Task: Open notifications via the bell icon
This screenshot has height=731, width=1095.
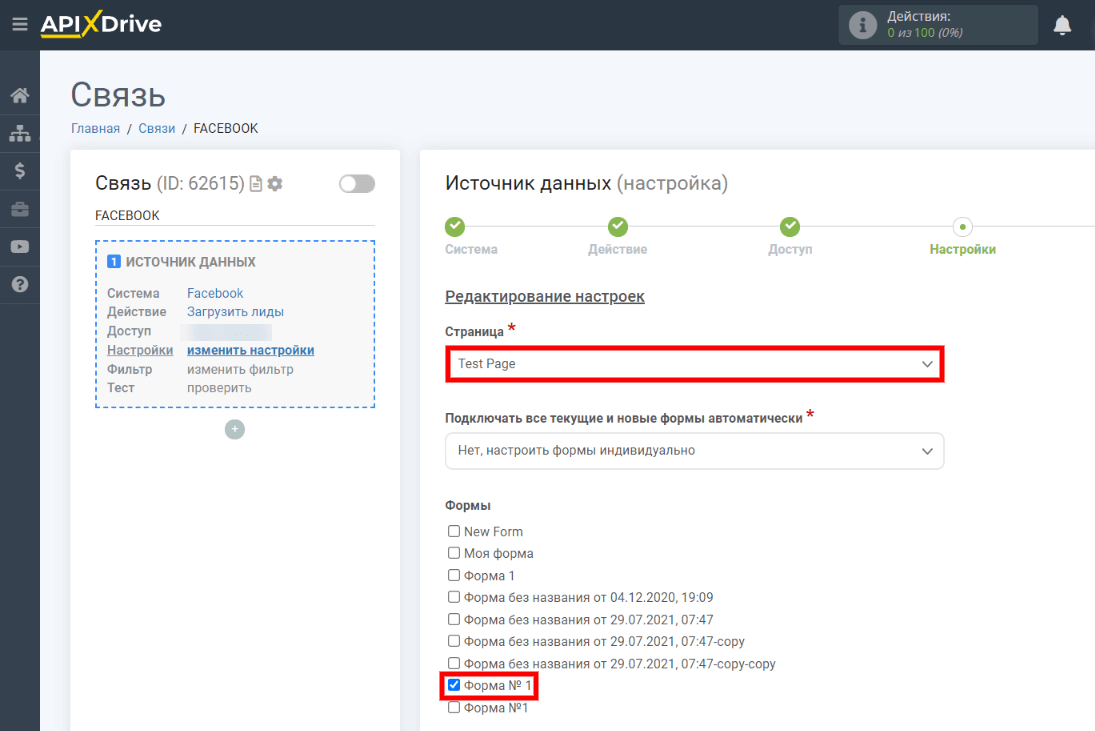Action: point(1062,24)
